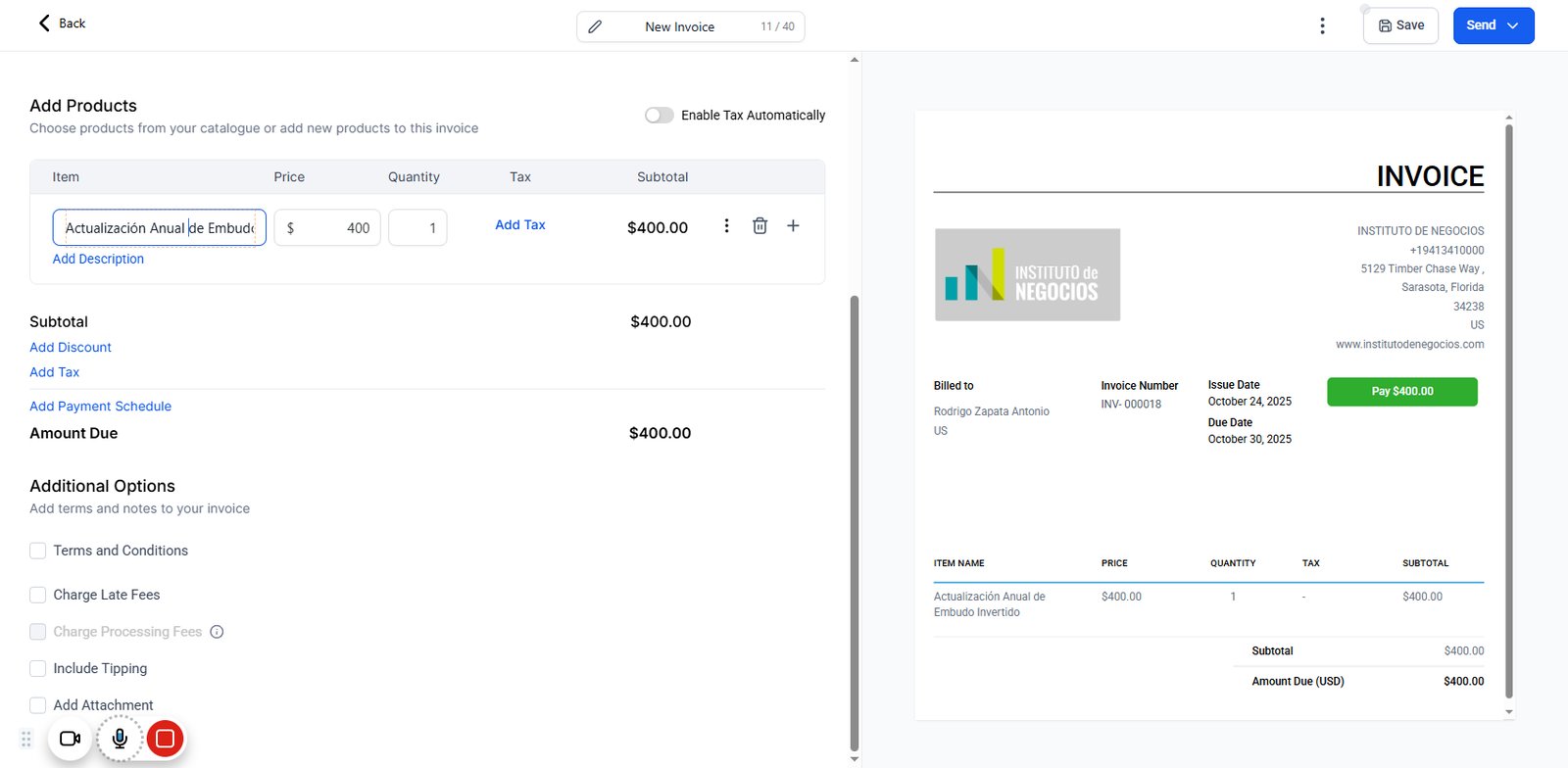1568x768 pixels.
Task: Click the Amount Due (USD) label in preview
Action: [1298, 681]
